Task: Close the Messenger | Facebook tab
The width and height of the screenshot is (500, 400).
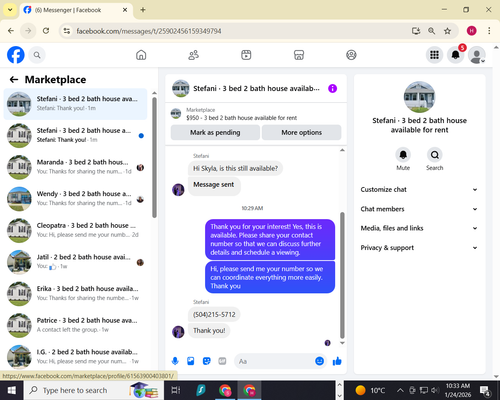Action: pyautogui.click(x=125, y=10)
